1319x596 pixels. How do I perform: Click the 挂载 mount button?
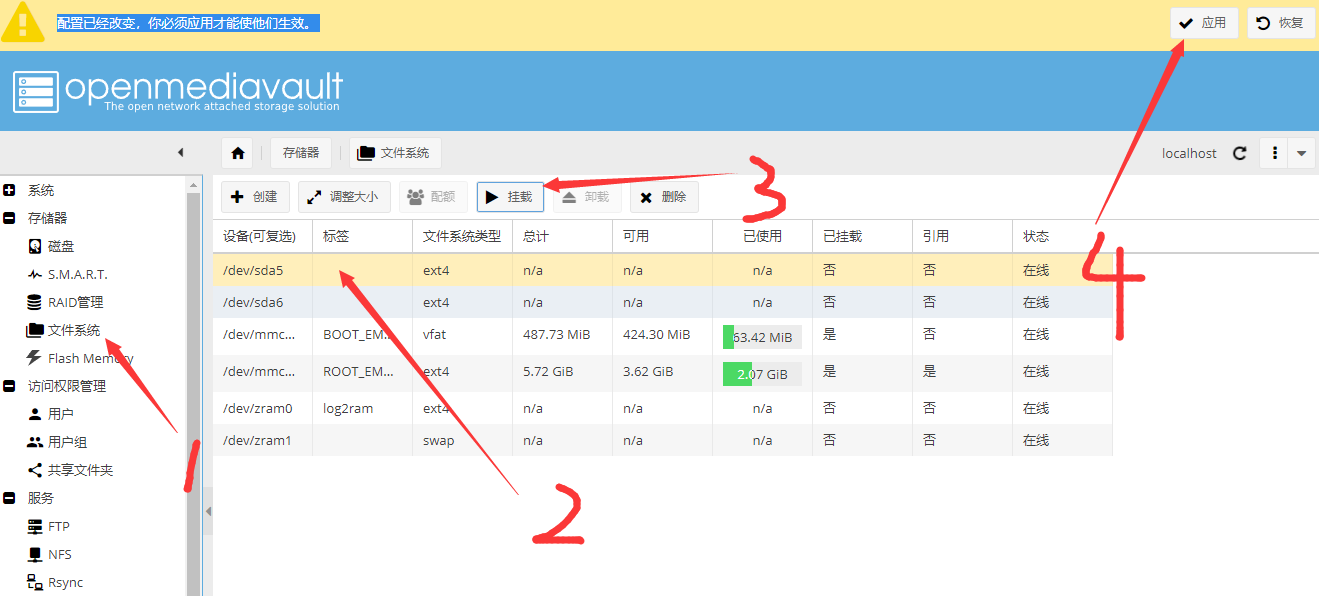tap(510, 197)
